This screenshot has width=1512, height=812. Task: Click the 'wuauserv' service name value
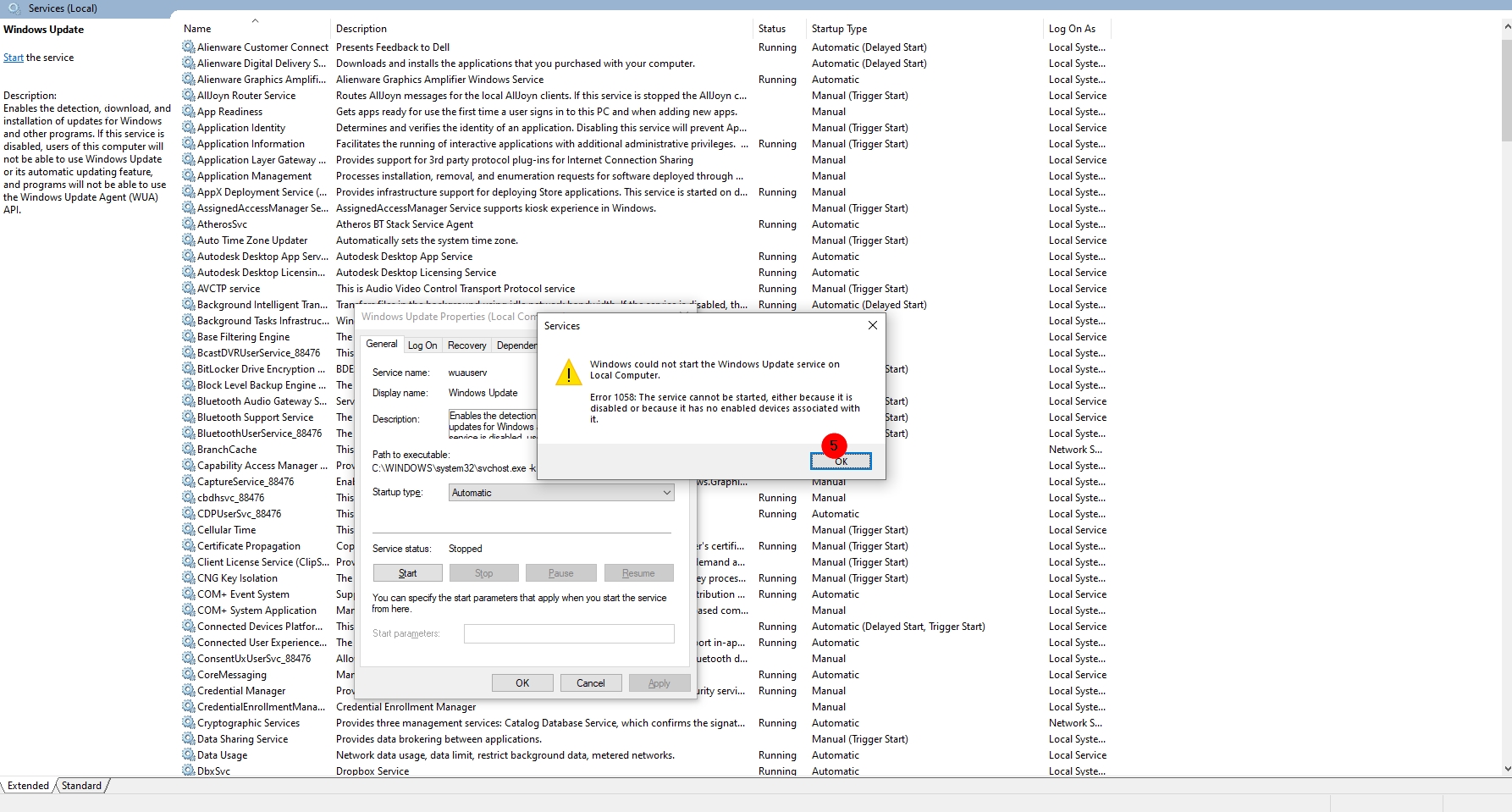tap(467, 373)
